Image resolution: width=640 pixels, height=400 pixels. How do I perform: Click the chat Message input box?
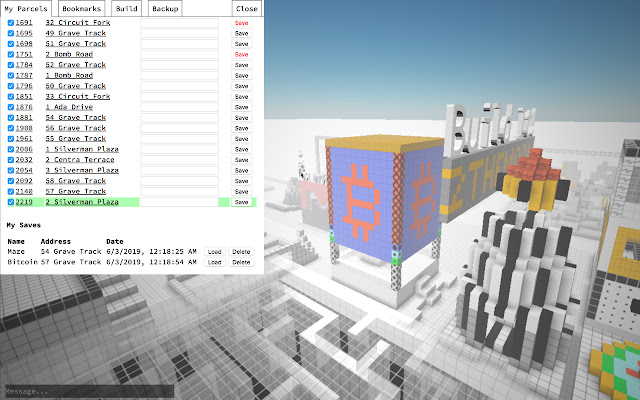coord(89,391)
